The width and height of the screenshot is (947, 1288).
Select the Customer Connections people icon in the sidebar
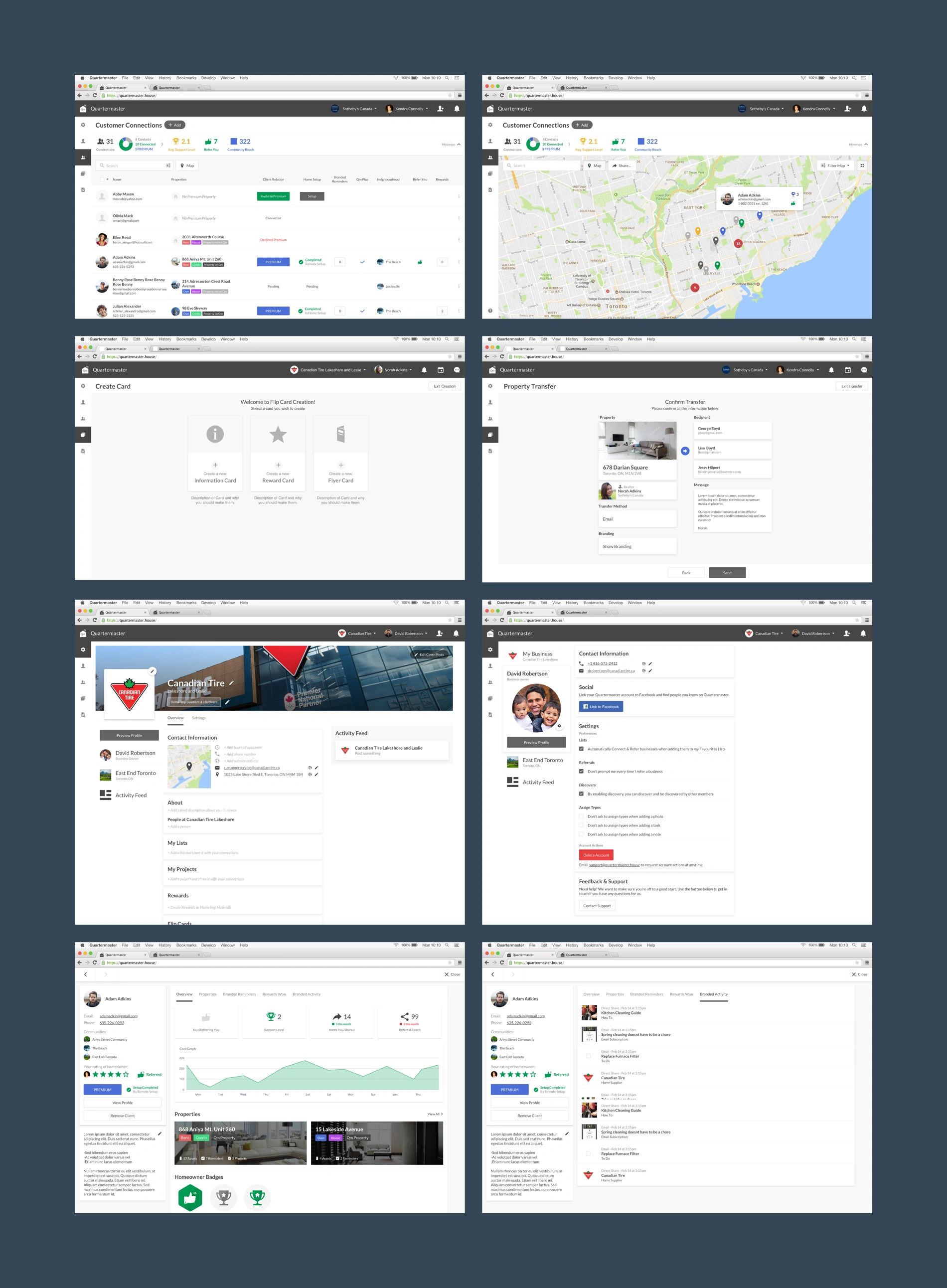pos(83,158)
